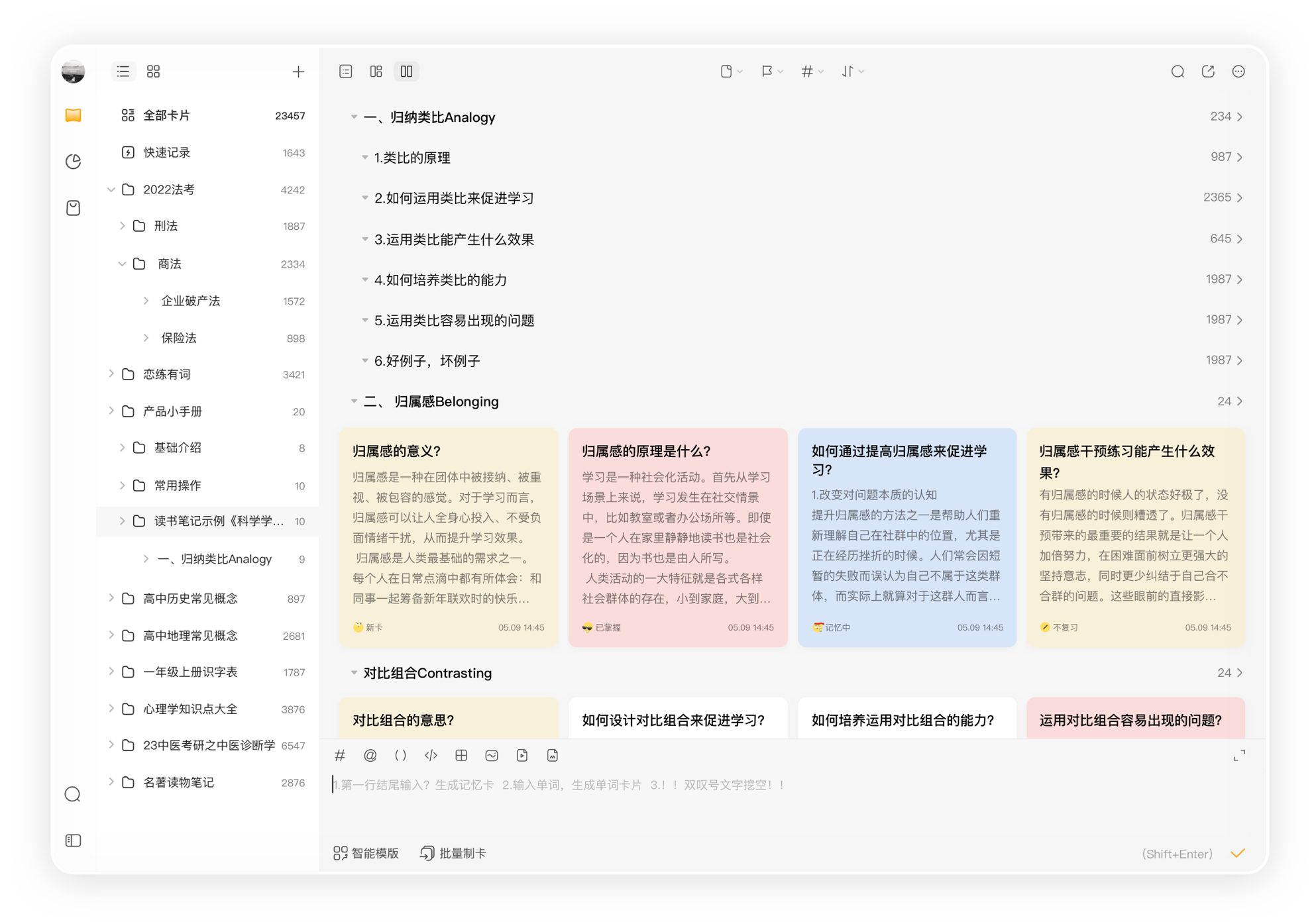Open the sort order dropdown
The height and width of the screenshot is (922, 1316).
pos(853,72)
